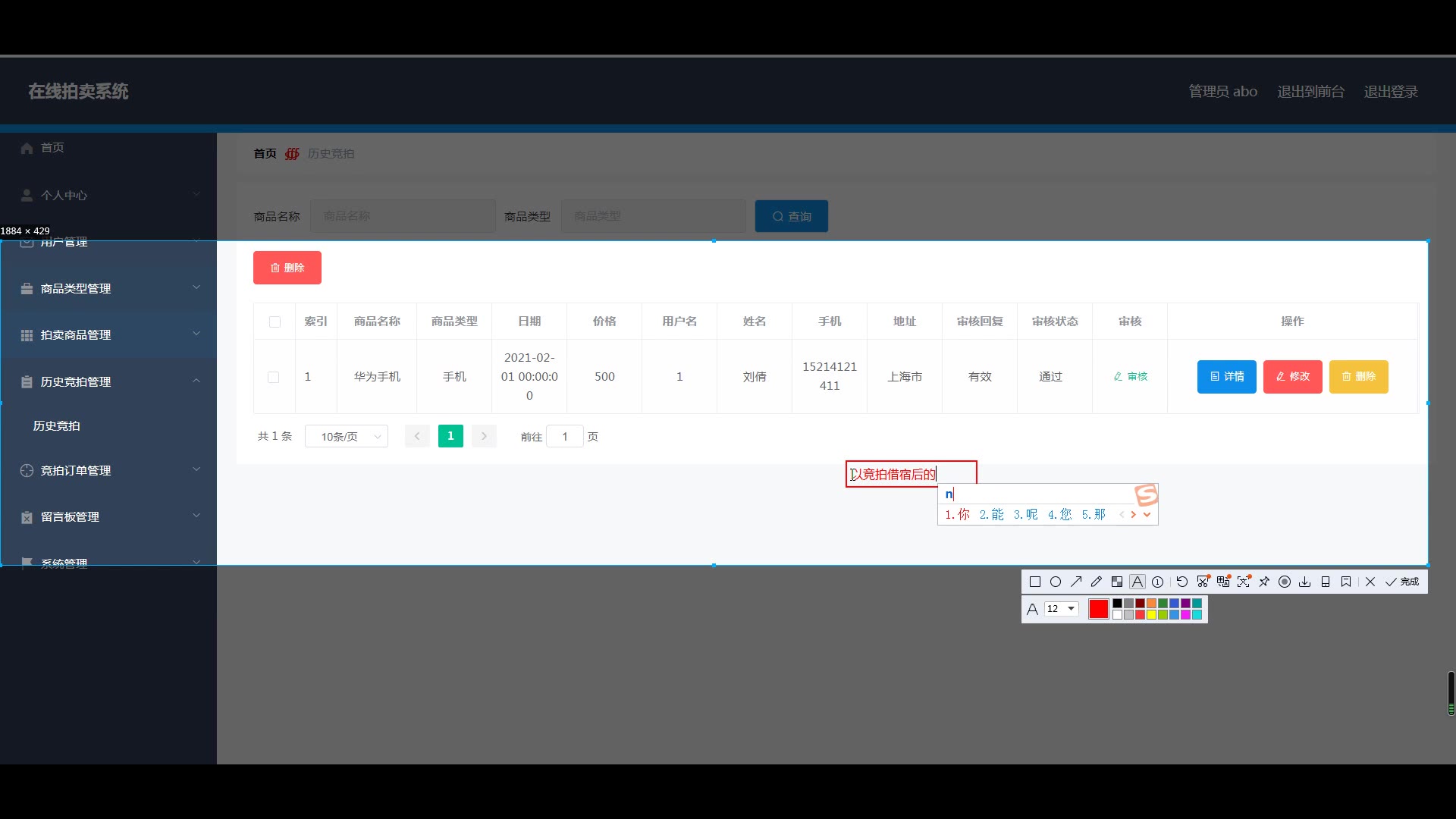This screenshot has height=819, width=1456.
Task: Cancel the screenshot with X icon
Action: [x=1370, y=582]
